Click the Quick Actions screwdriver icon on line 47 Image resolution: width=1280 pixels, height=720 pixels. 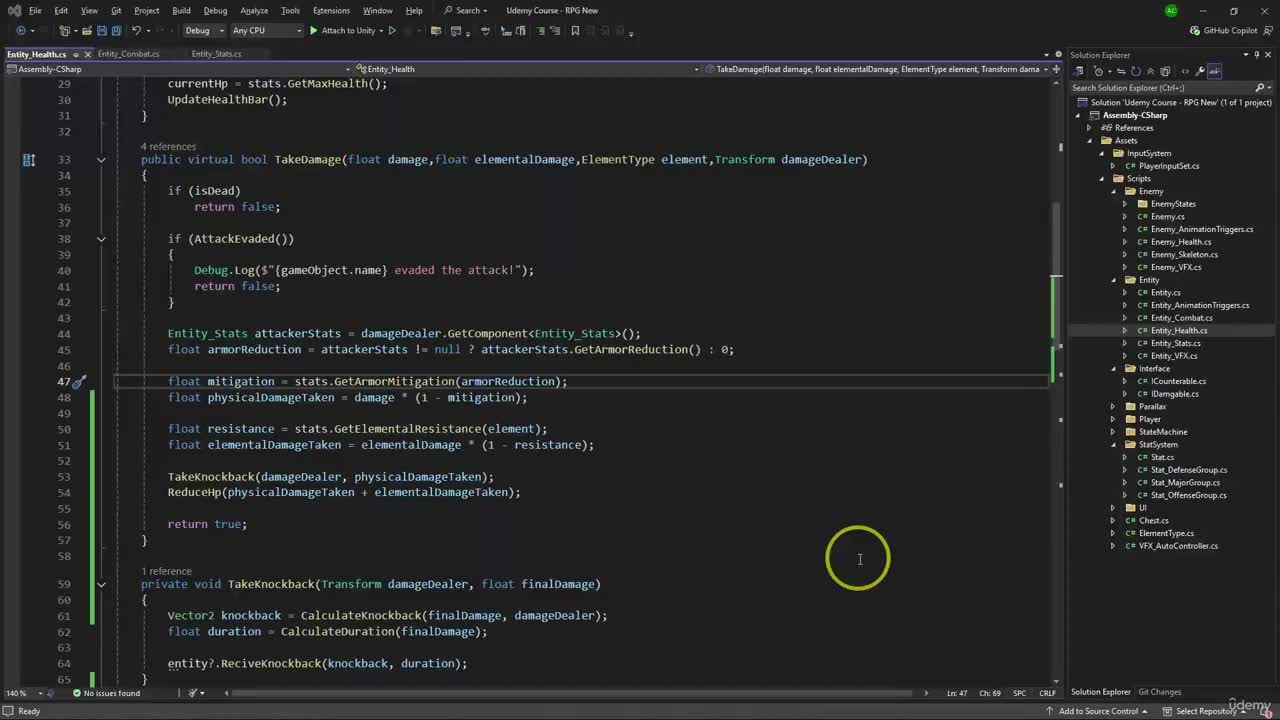point(79,381)
